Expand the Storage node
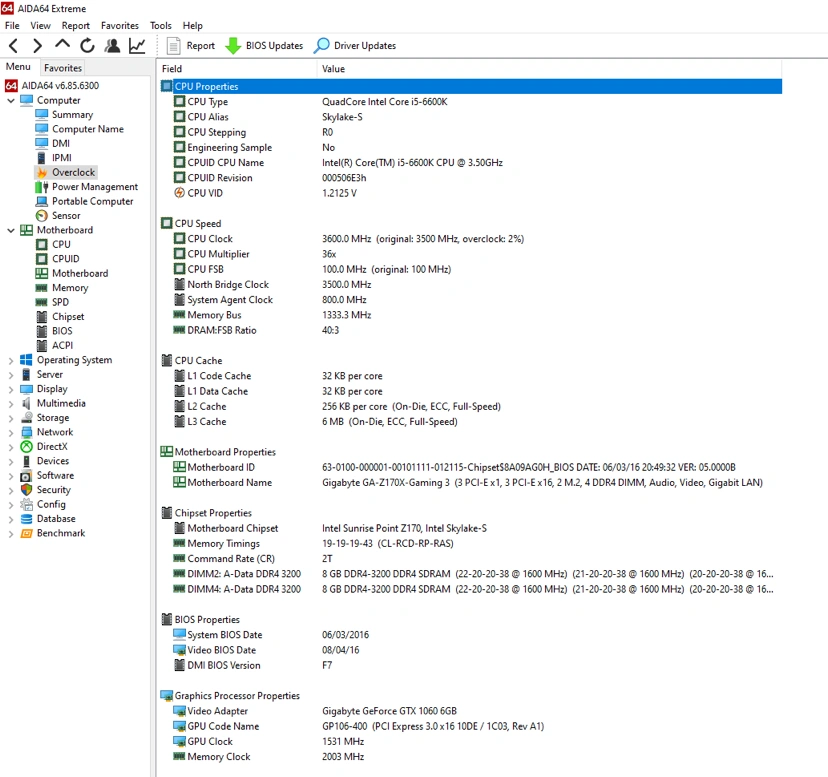This screenshot has width=828, height=777. coord(11,418)
